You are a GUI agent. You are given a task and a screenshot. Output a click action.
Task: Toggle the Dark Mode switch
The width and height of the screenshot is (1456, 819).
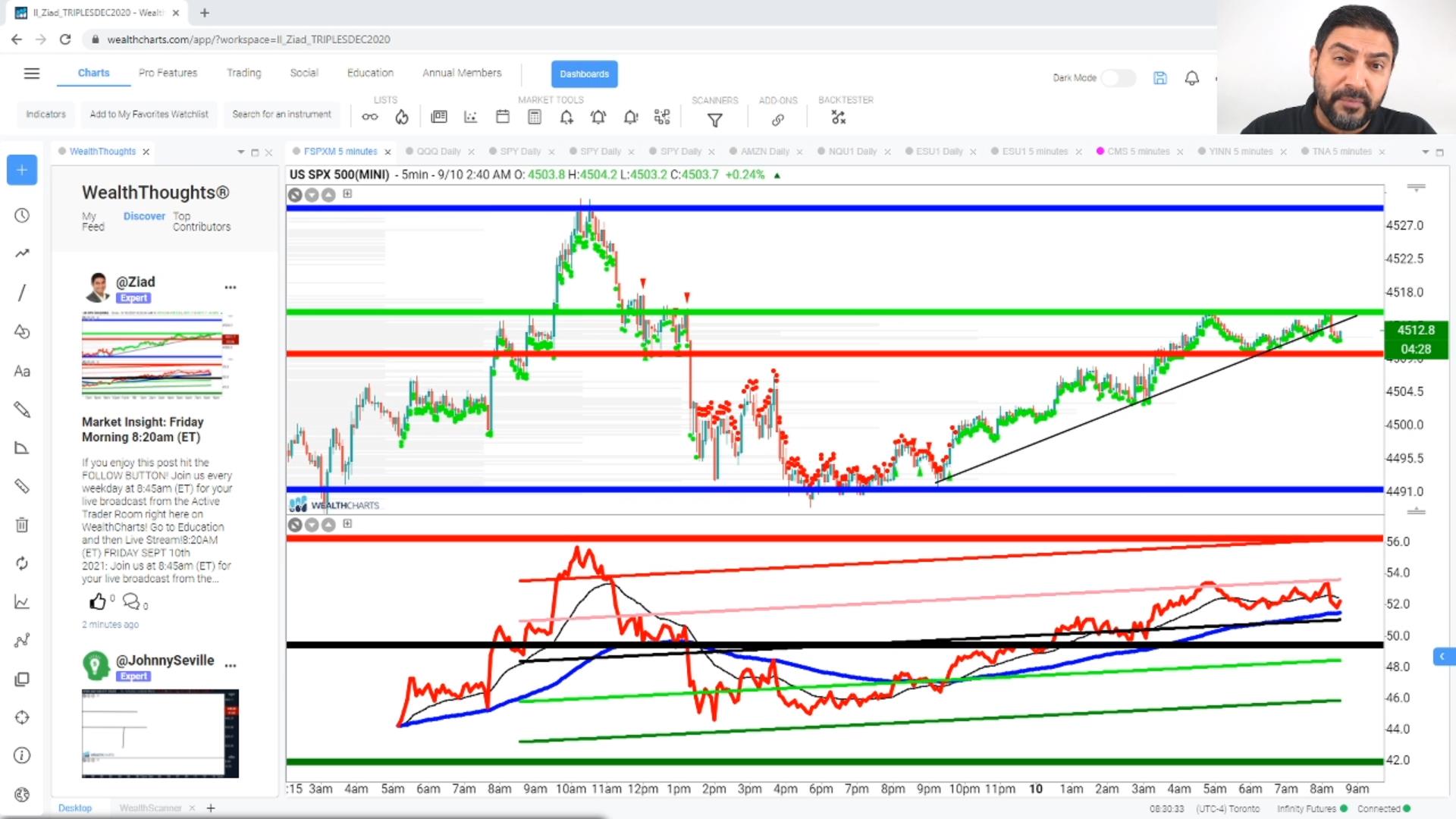point(1119,77)
